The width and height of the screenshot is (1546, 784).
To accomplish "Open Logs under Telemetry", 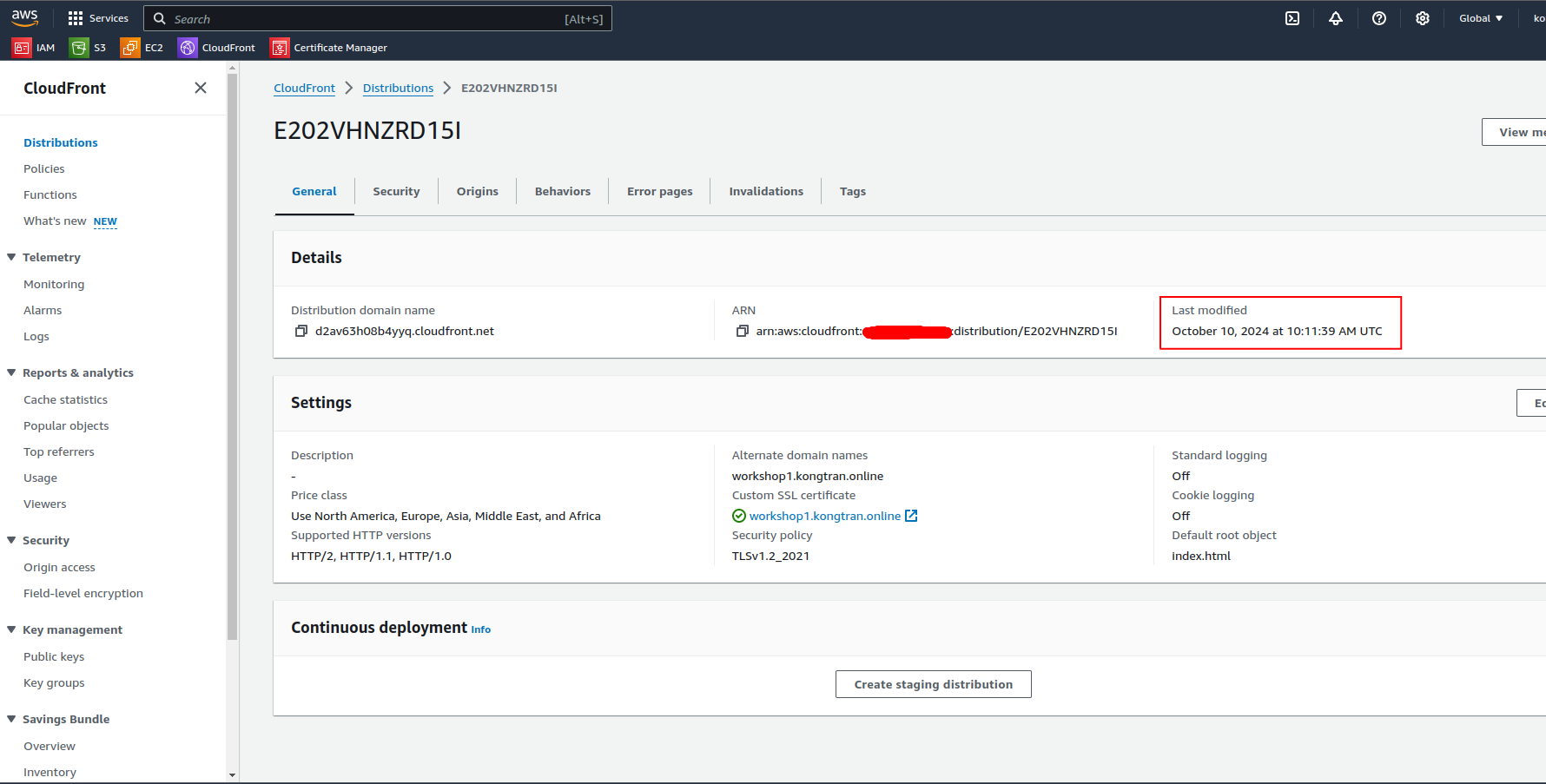I will point(36,336).
